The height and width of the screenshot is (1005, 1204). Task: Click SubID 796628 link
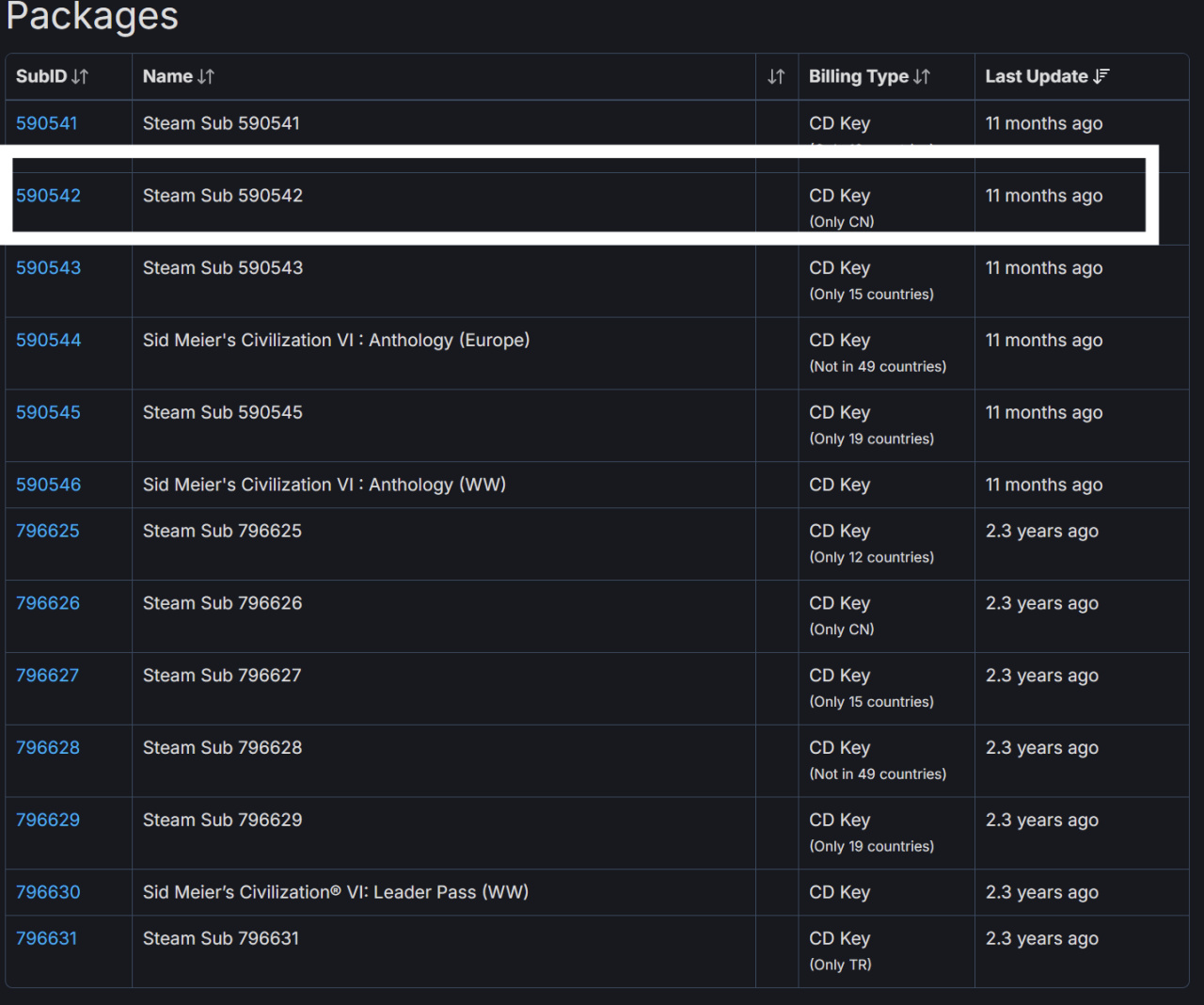(x=48, y=748)
